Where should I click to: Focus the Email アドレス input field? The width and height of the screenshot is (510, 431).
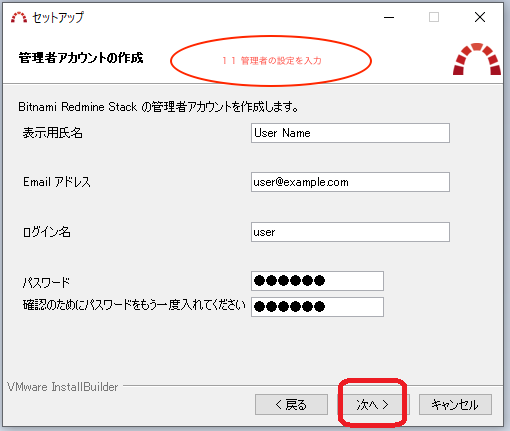pos(350,182)
